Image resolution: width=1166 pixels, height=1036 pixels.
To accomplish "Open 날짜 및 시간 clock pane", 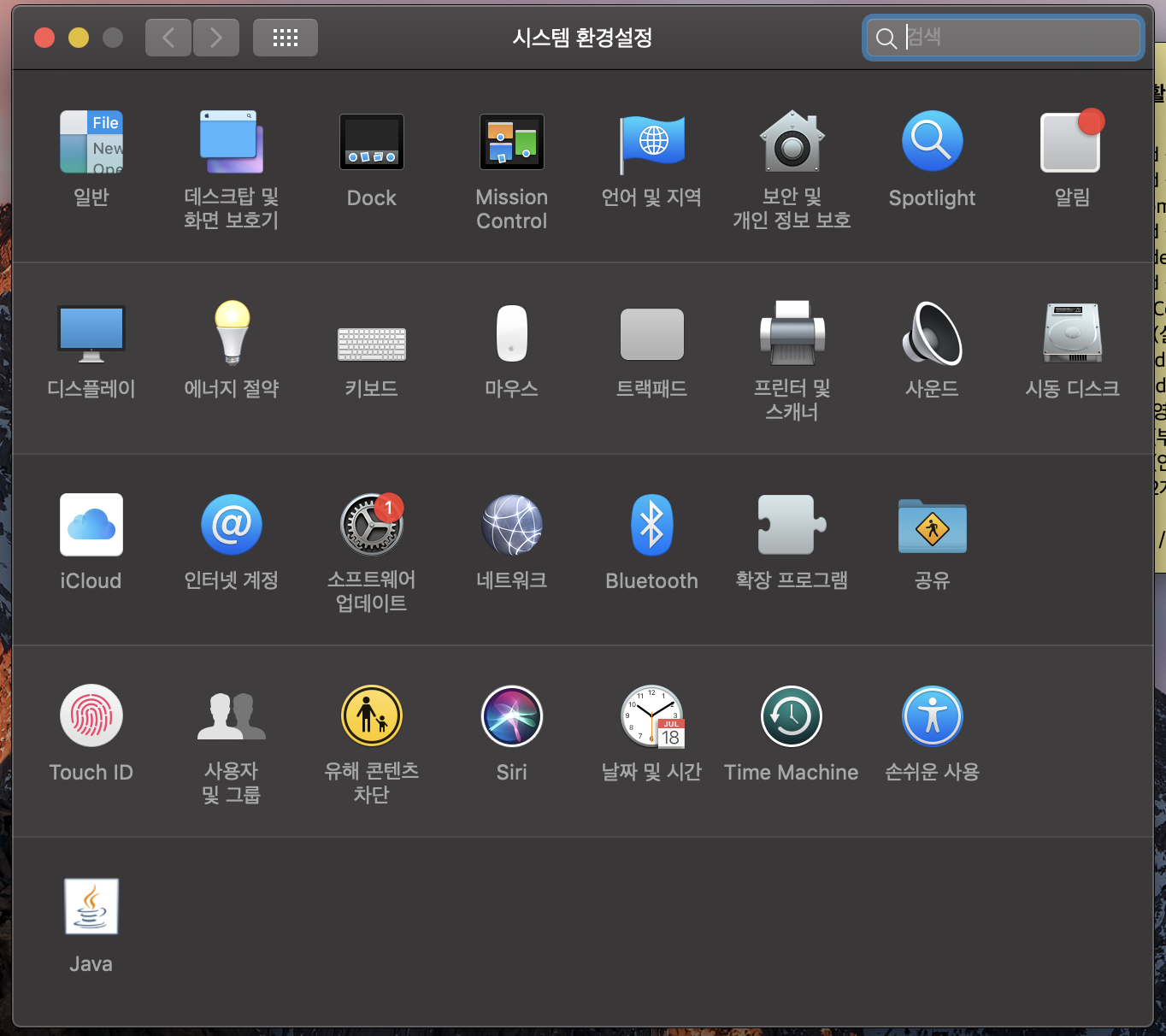I will (652, 716).
